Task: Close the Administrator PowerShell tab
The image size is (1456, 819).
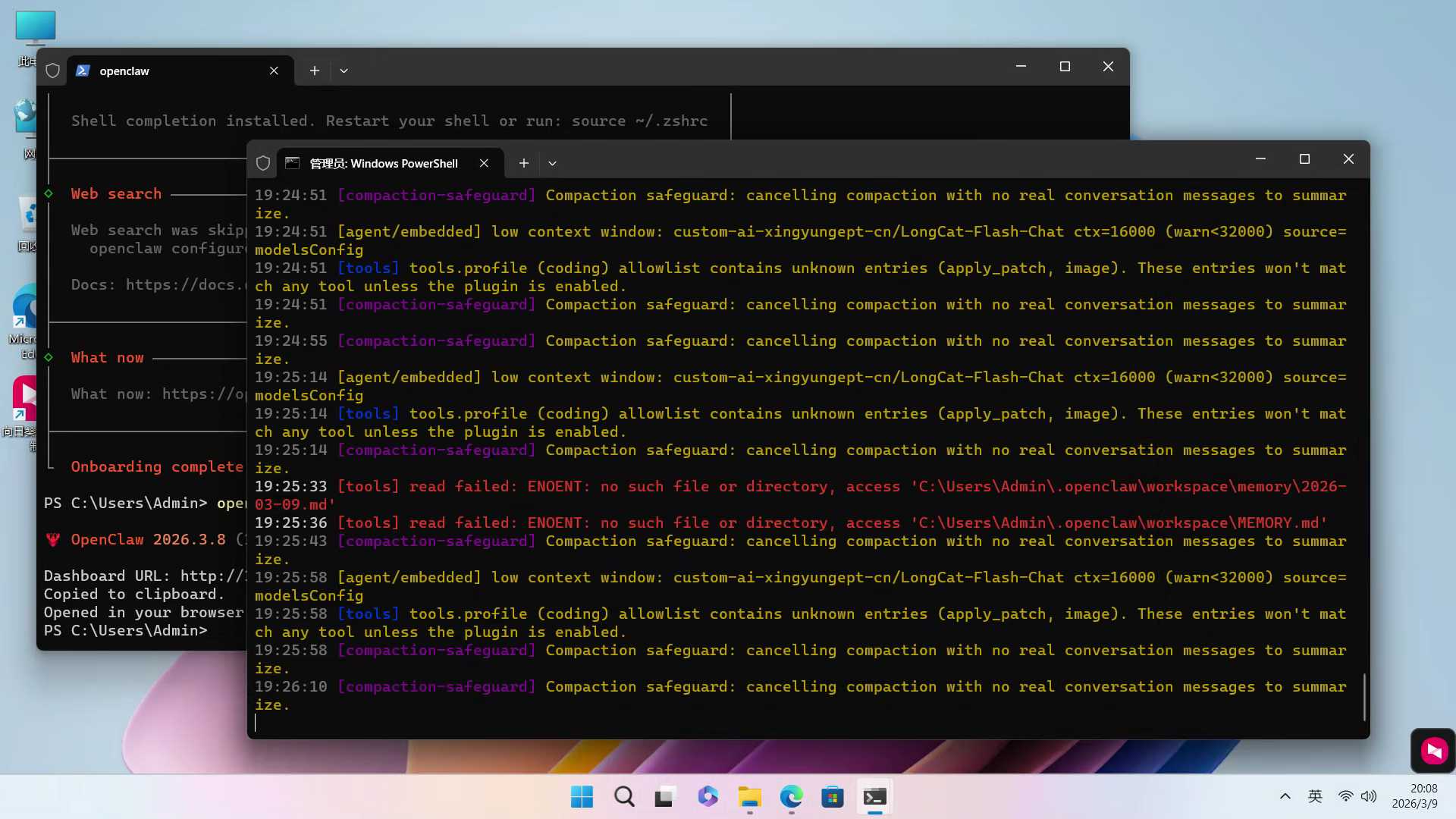Action: 484,163
